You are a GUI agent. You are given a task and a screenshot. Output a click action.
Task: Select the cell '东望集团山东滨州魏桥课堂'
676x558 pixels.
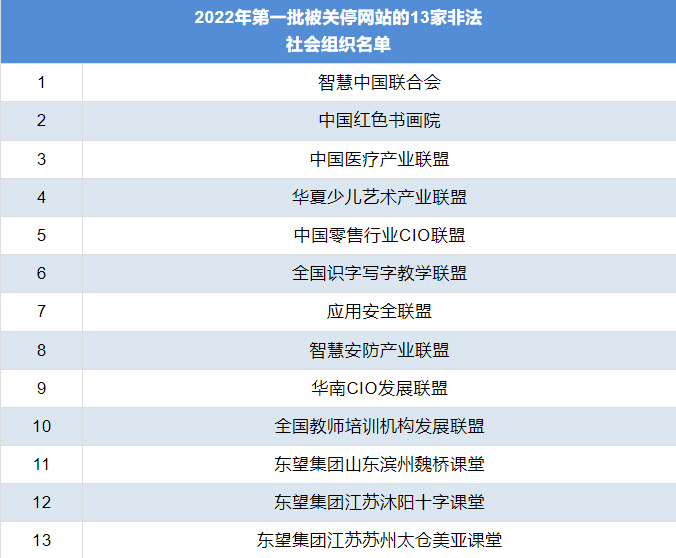(379, 464)
